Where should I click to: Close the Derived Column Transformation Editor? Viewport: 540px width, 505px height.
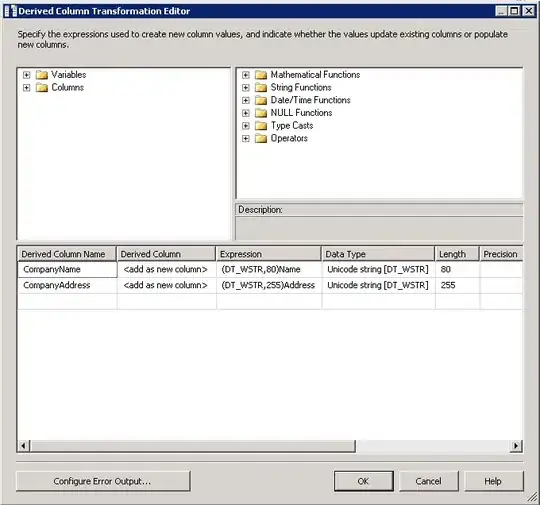529,11
